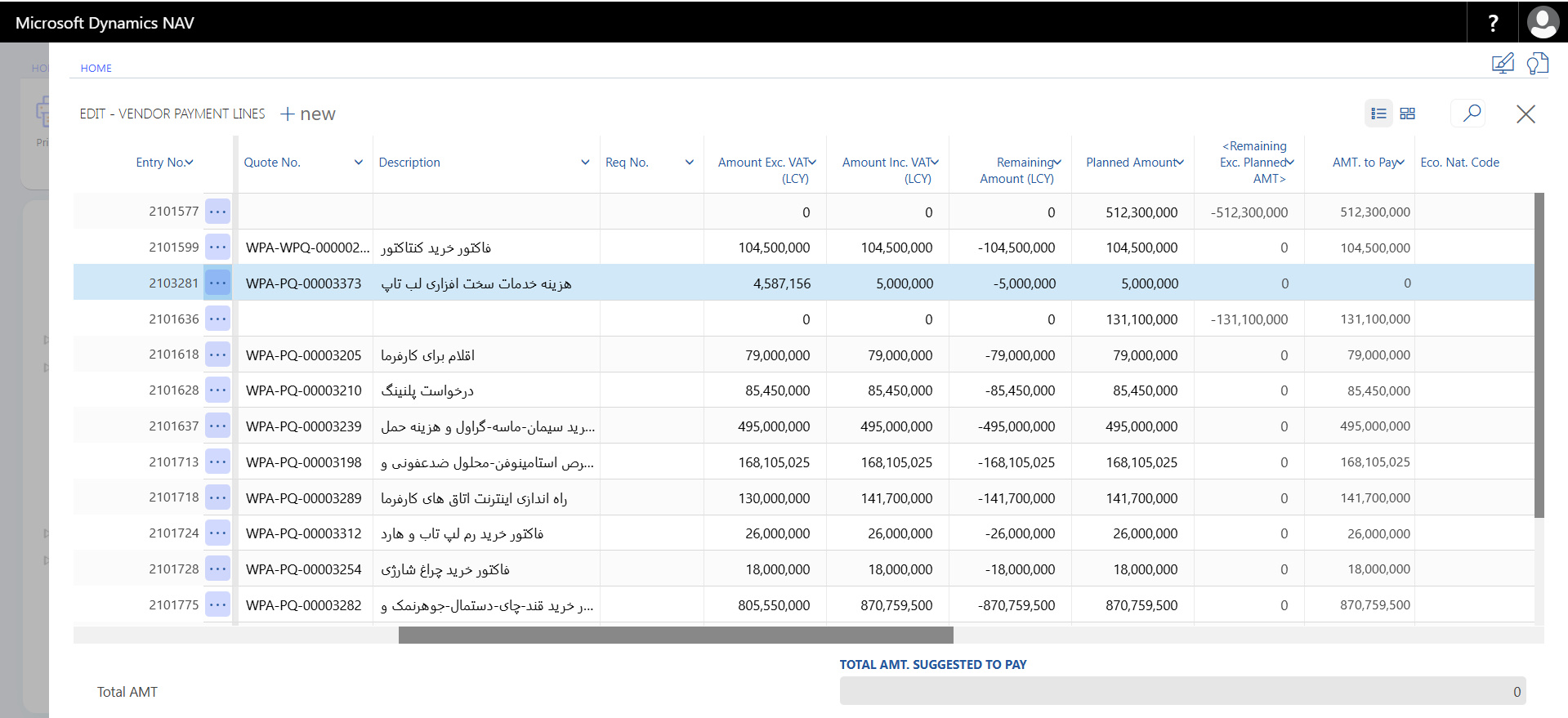Screen dimensions: 1568x718
Task: Close the Vendor Payment Lines page
Action: pyautogui.click(x=1526, y=114)
